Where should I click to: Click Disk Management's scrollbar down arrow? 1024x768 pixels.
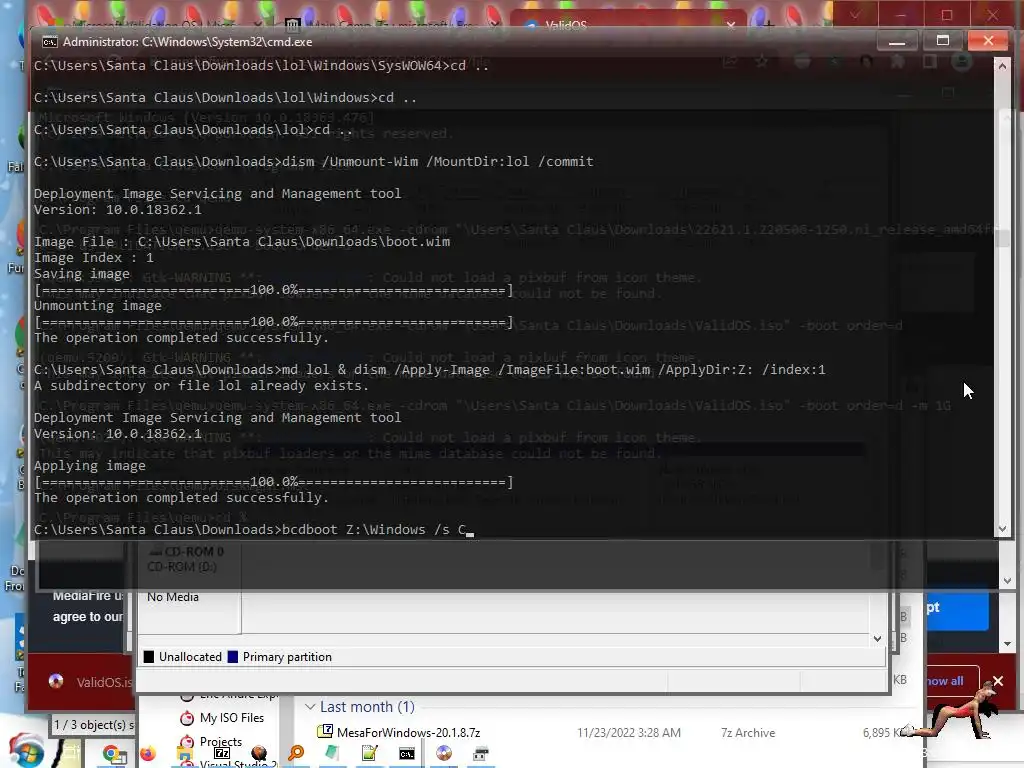click(x=877, y=639)
